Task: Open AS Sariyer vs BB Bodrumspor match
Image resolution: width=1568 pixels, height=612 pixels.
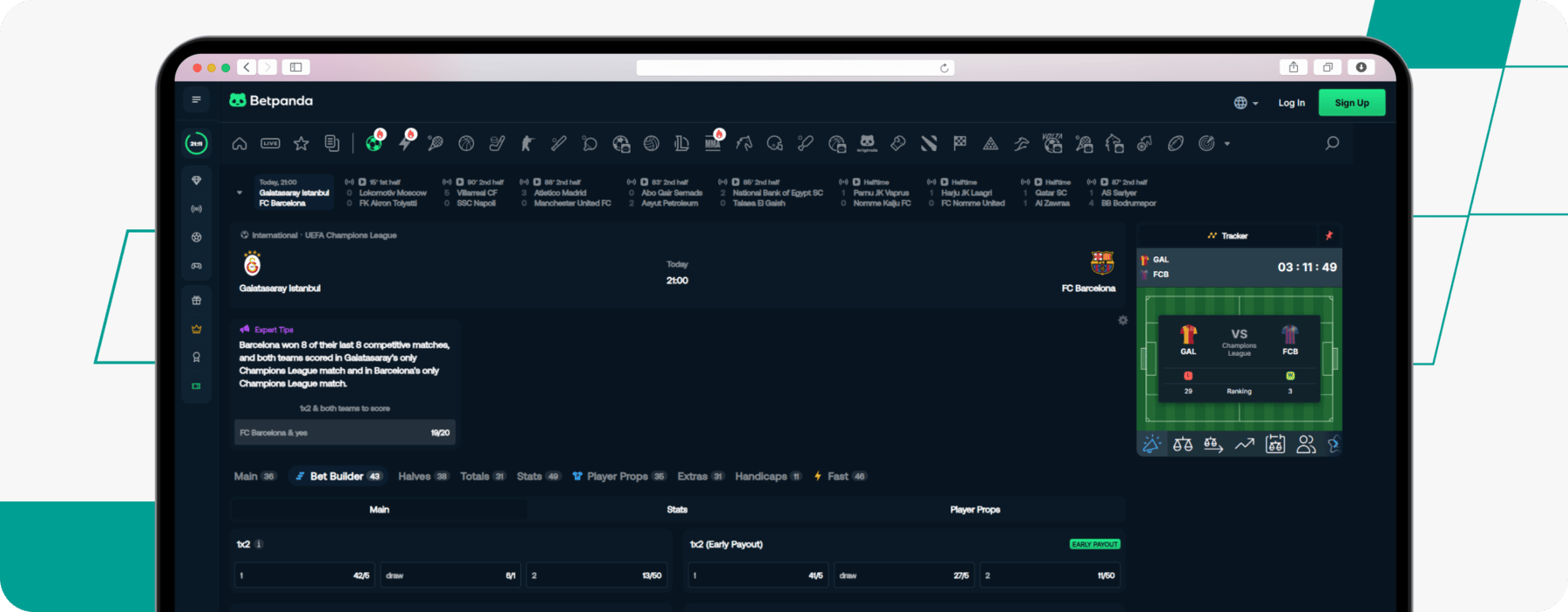Action: point(1122,193)
